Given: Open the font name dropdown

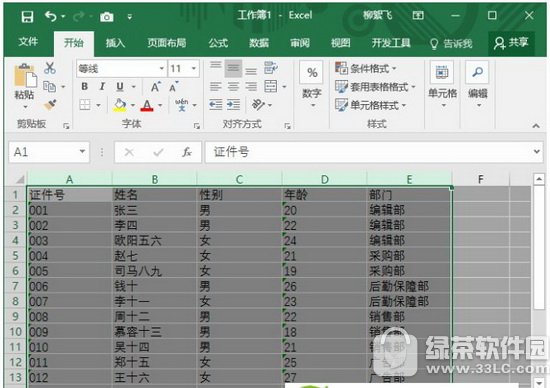Looking at the screenshot, I should tap(161, 68).
